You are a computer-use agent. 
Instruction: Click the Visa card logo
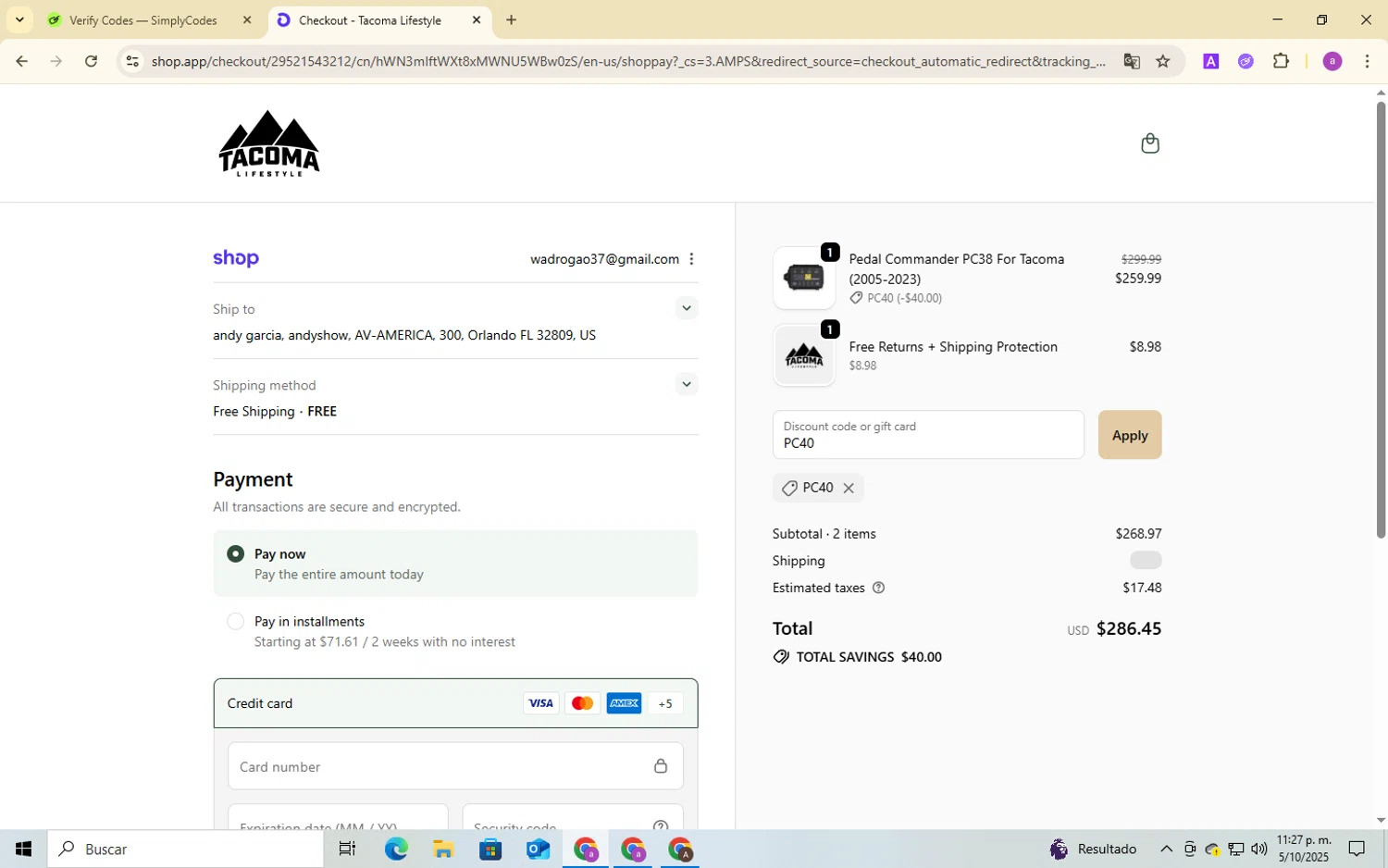(x=540, y=703)
